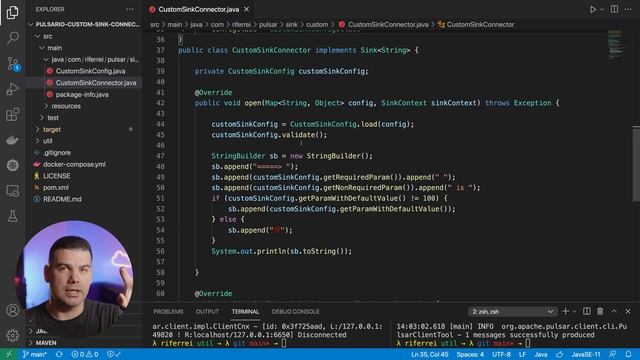The height and width of the screenshot is (360, 640).
Task: Switch to the TERMINAL panel tab
Action: click(x=245, y=311)
